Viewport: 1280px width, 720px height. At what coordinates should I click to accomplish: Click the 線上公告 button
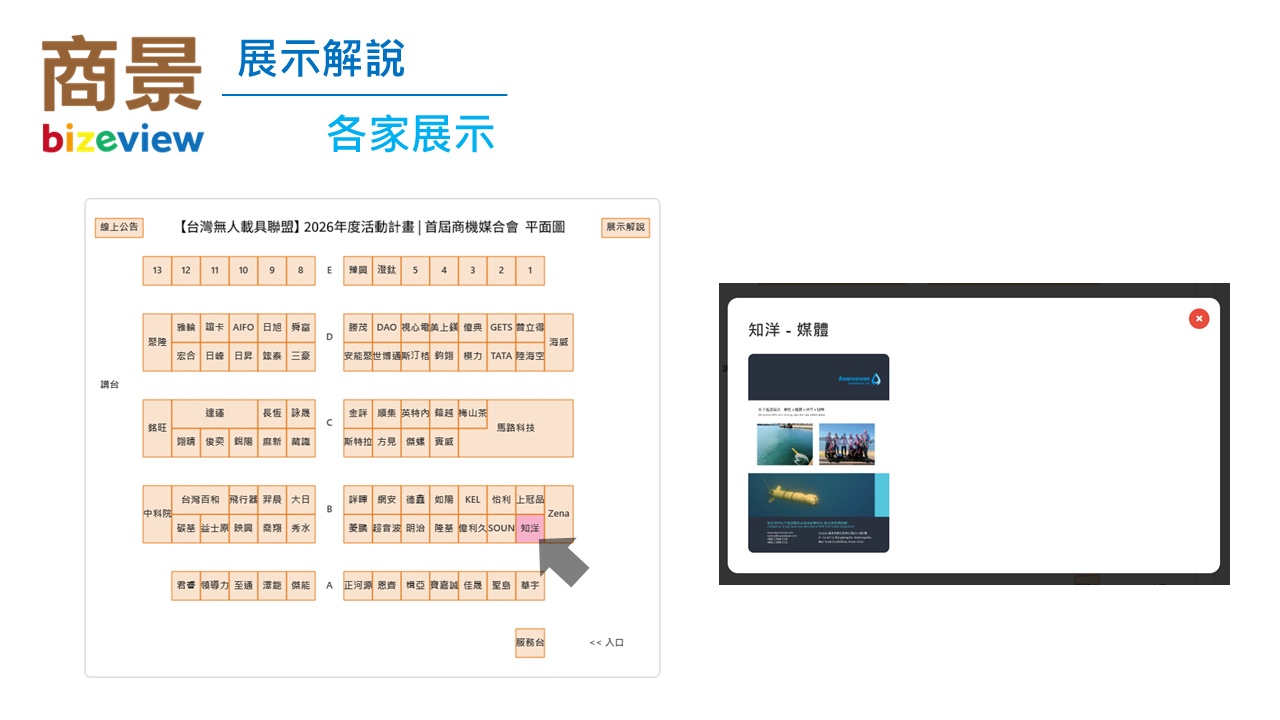[117, 227]
